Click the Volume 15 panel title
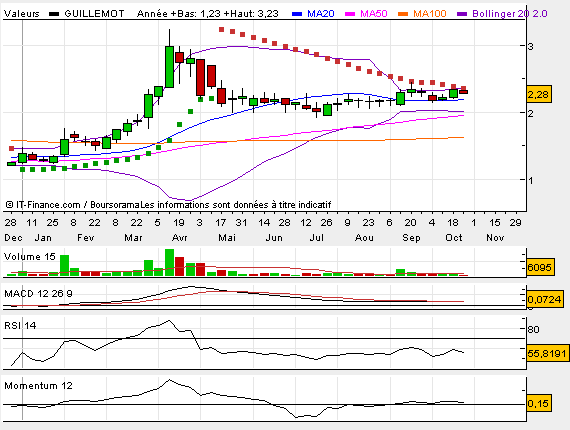 pyautogui.click(x=29, y=257)
